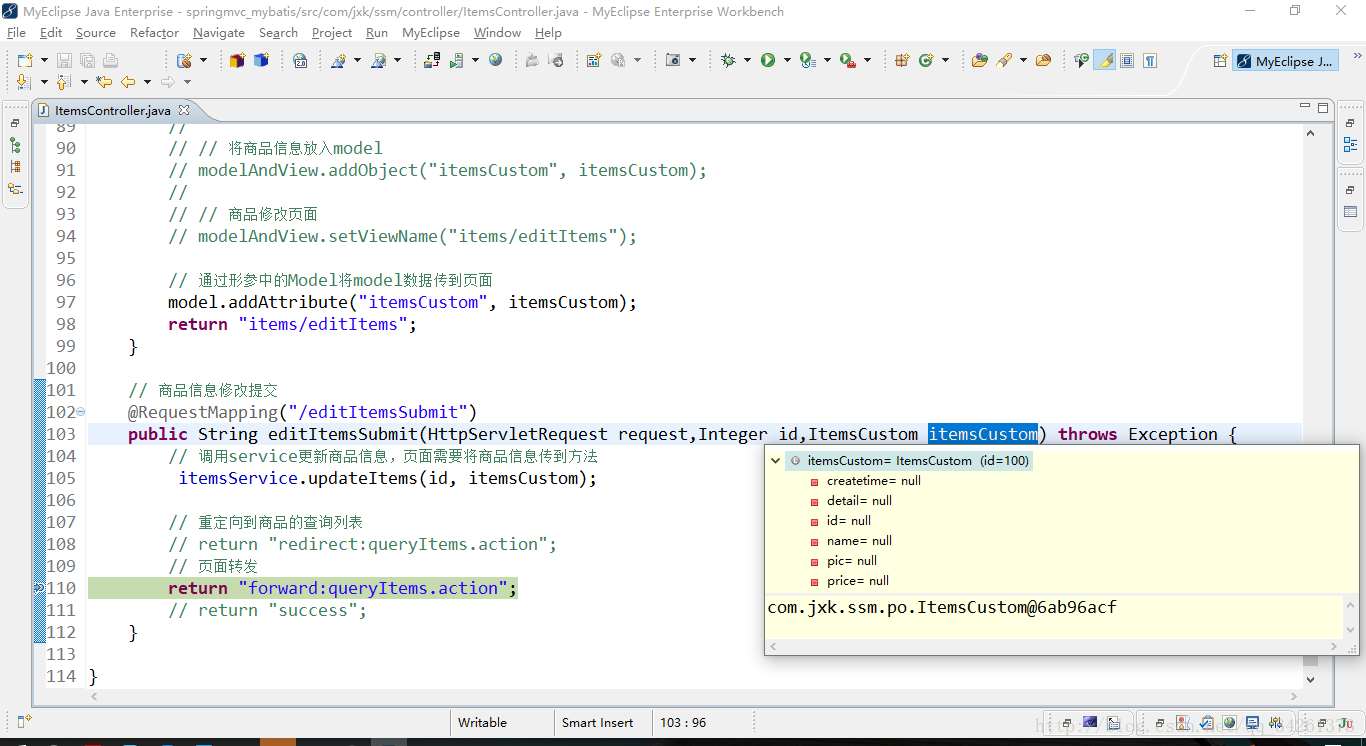Open the Refactor menu
Image resolution: width=1366 pixels, height=746 pixels.
click(x=154, y=33)
